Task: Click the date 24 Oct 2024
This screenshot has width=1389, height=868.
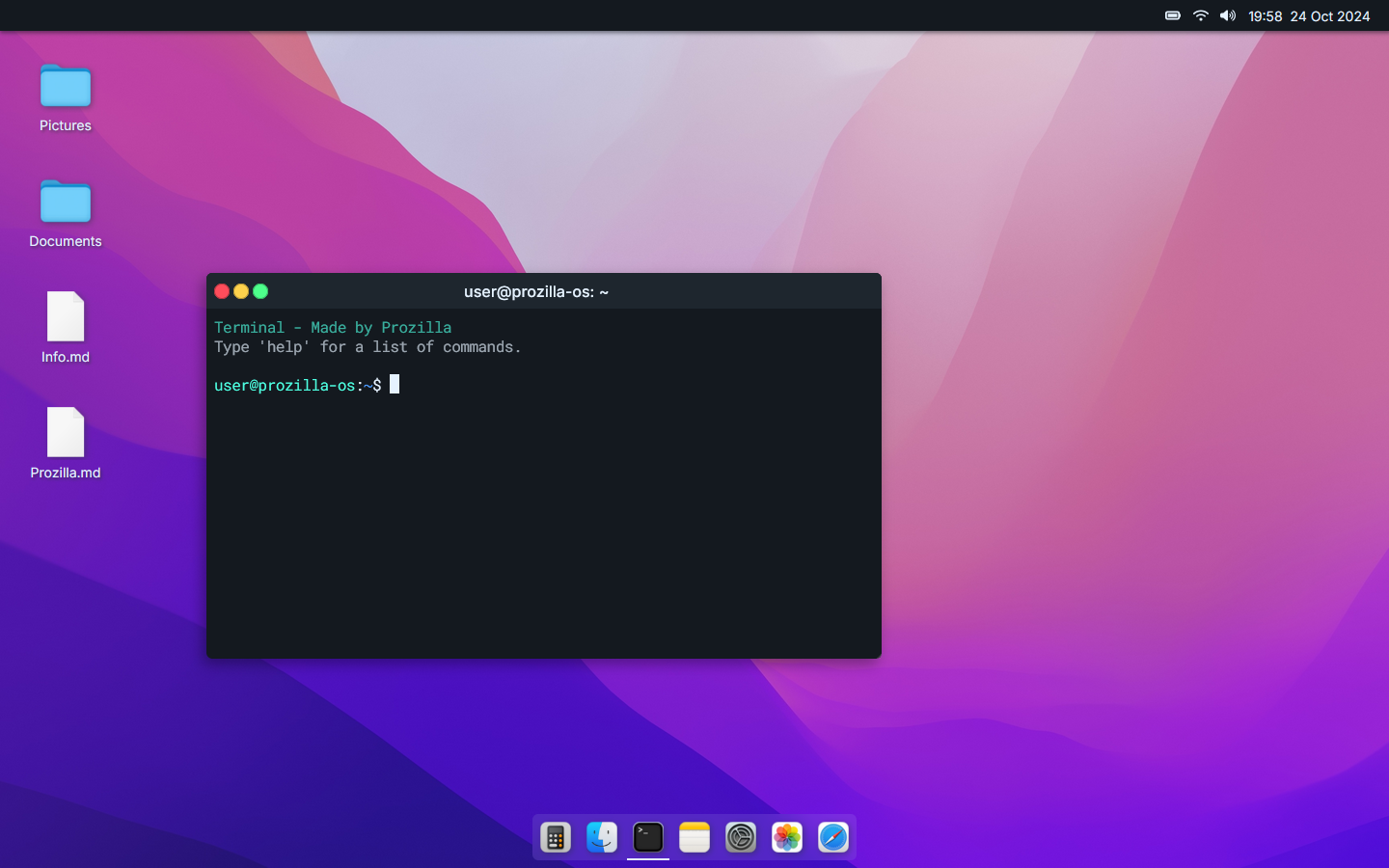Action: [1330, 16]
